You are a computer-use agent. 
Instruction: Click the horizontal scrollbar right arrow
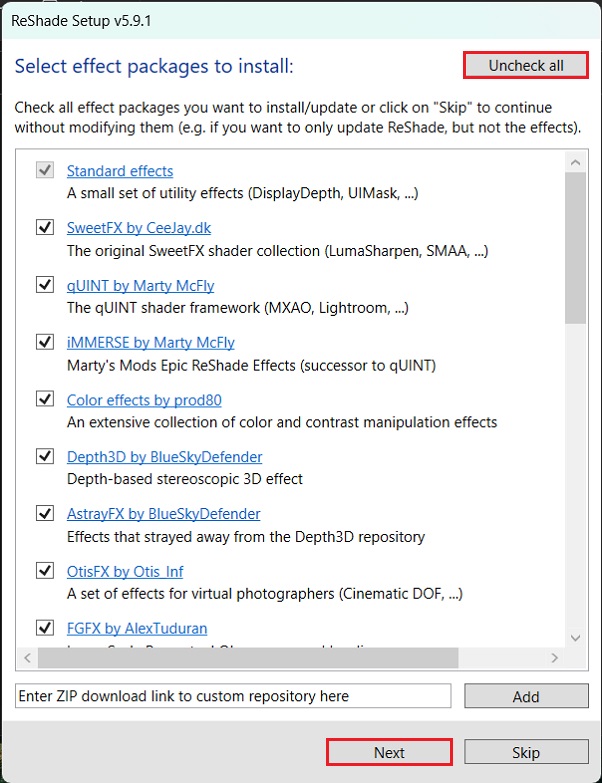(x=555, y=658)
